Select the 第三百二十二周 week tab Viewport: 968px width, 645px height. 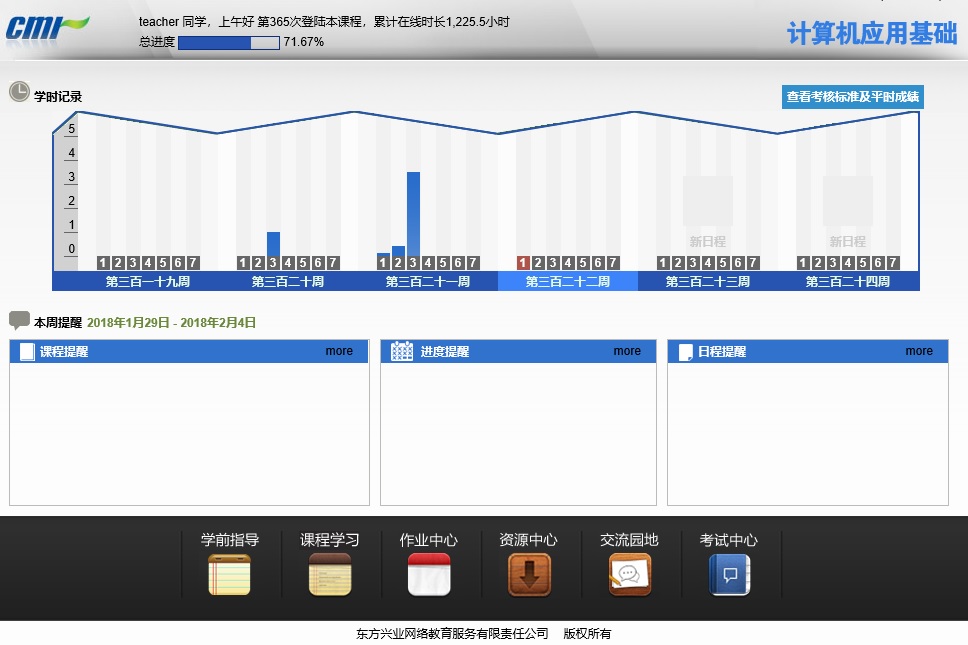pyautogui.click(x=568, y=281)
